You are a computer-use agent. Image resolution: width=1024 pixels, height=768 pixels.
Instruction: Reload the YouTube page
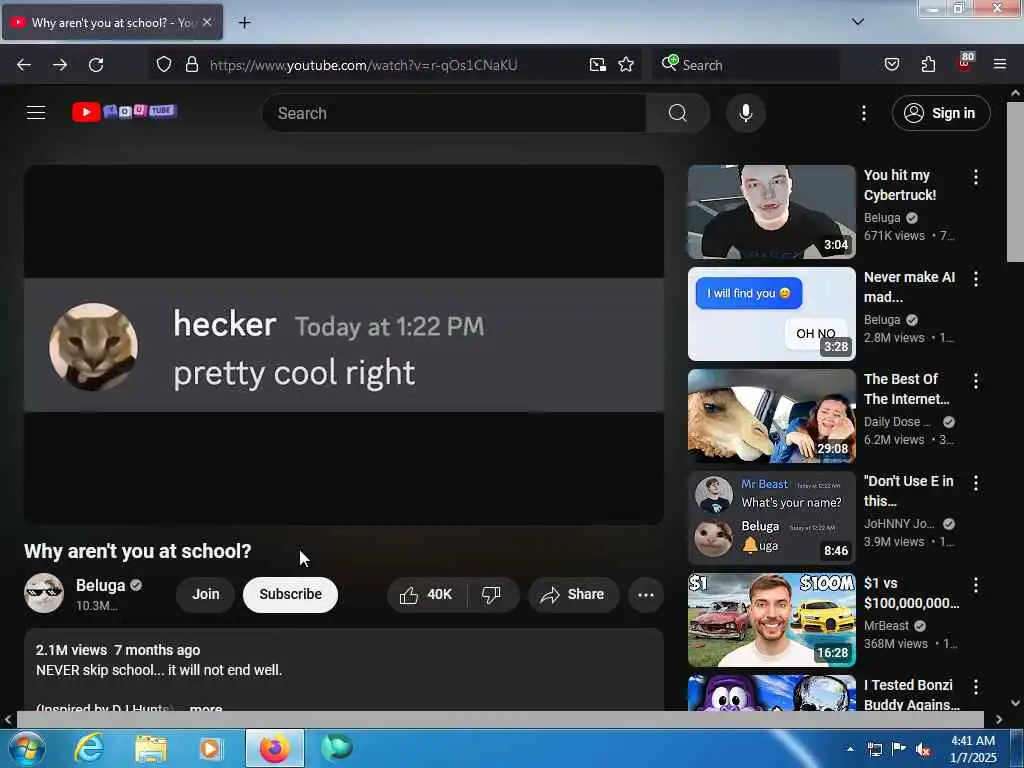tap(96, 65)
